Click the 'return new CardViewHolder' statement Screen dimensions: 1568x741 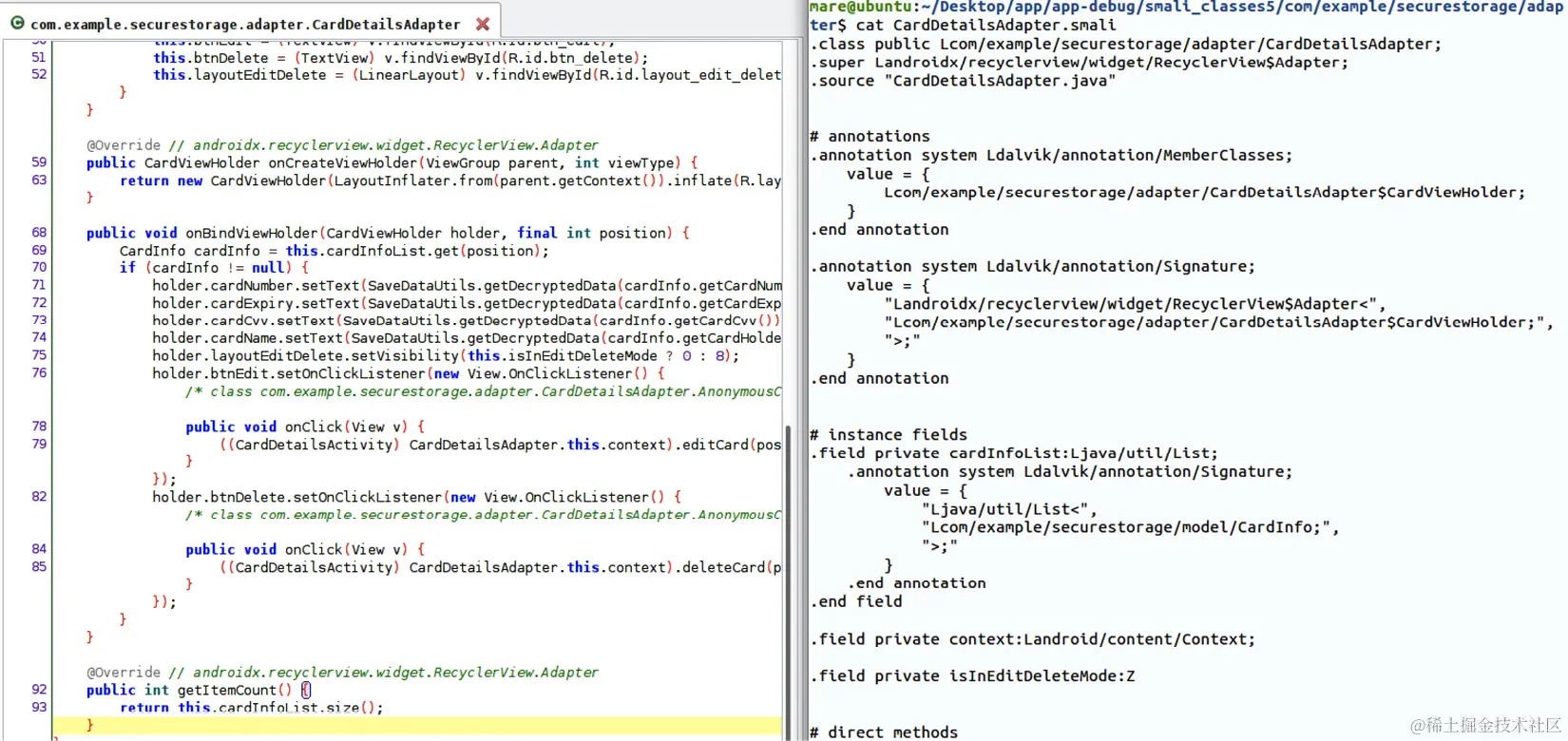point(450,180)
